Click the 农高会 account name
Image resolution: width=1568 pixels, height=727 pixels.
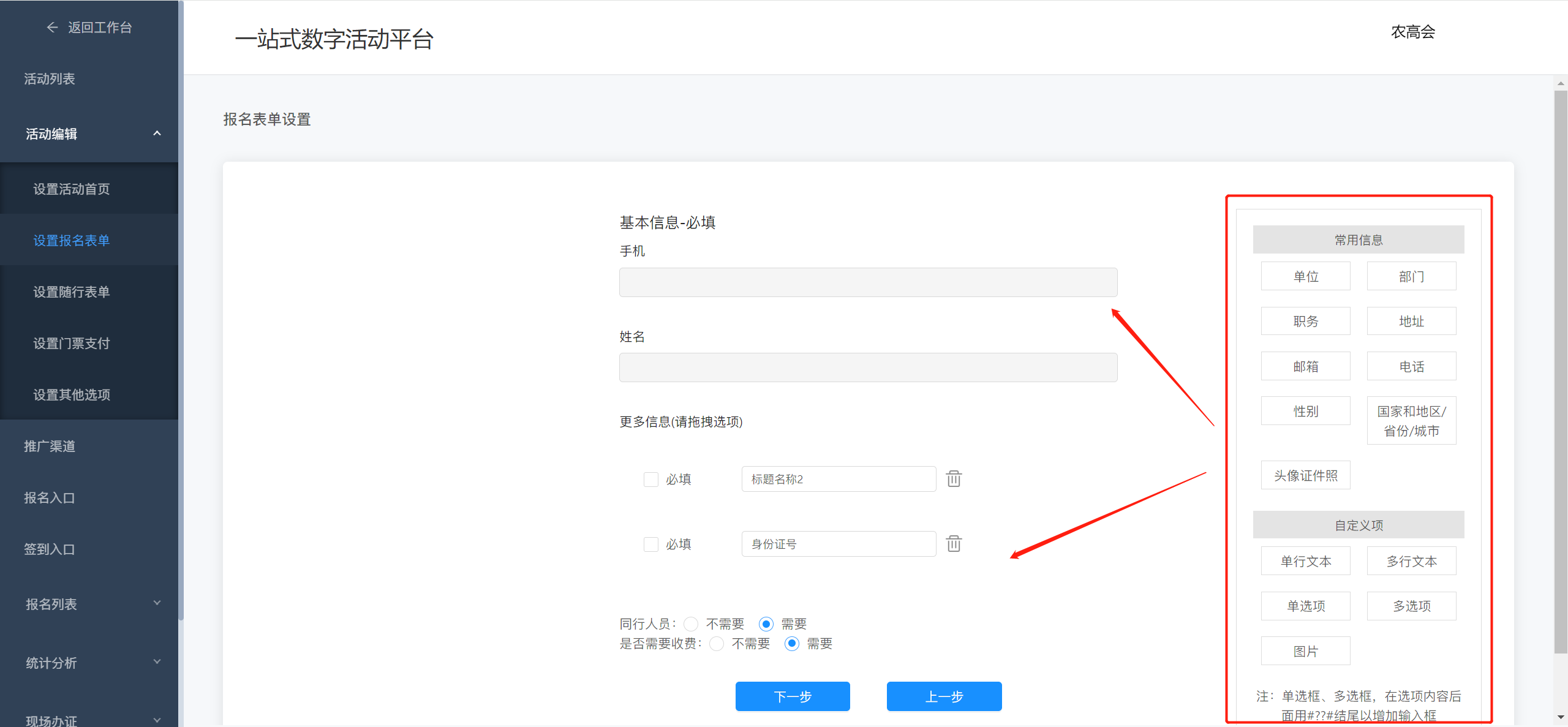click(x=1412, y=32)
